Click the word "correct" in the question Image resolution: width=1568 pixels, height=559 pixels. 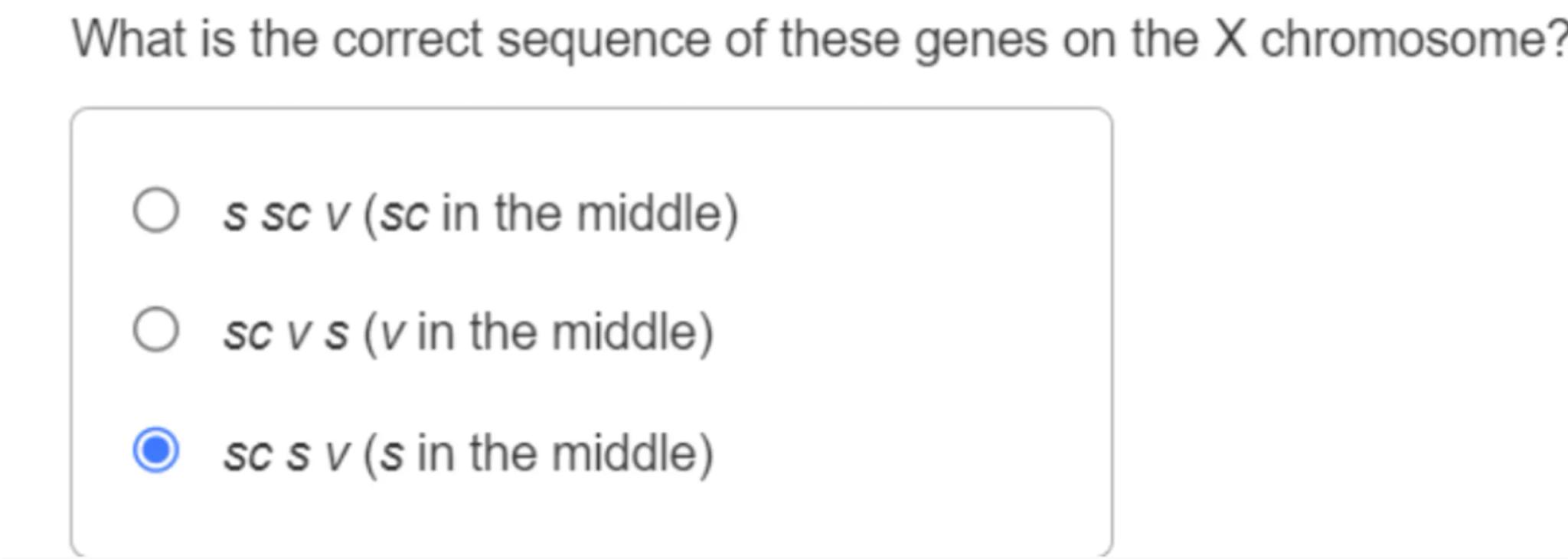pyautogui.click(x=407, y=38)
